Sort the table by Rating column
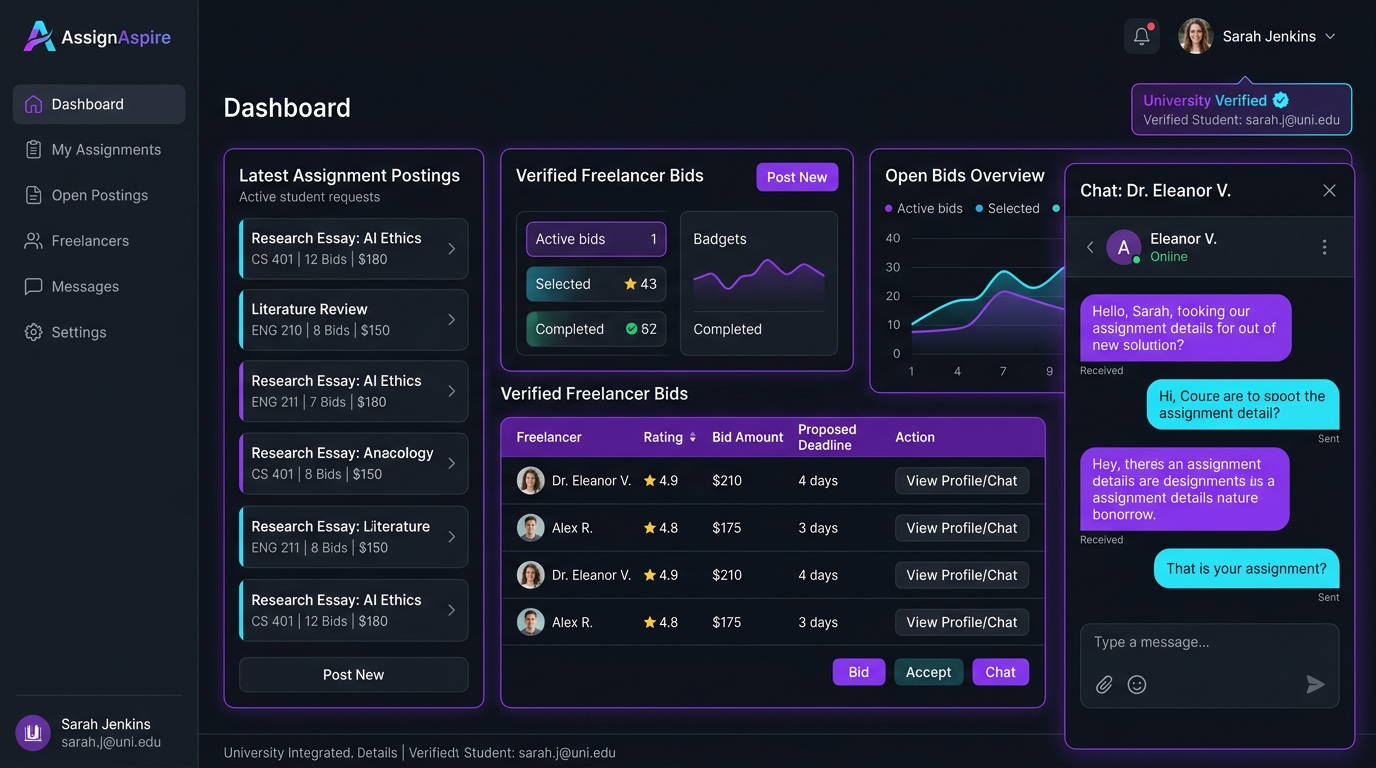Viewport: 1376px width, 768px height. pos(670,437)
